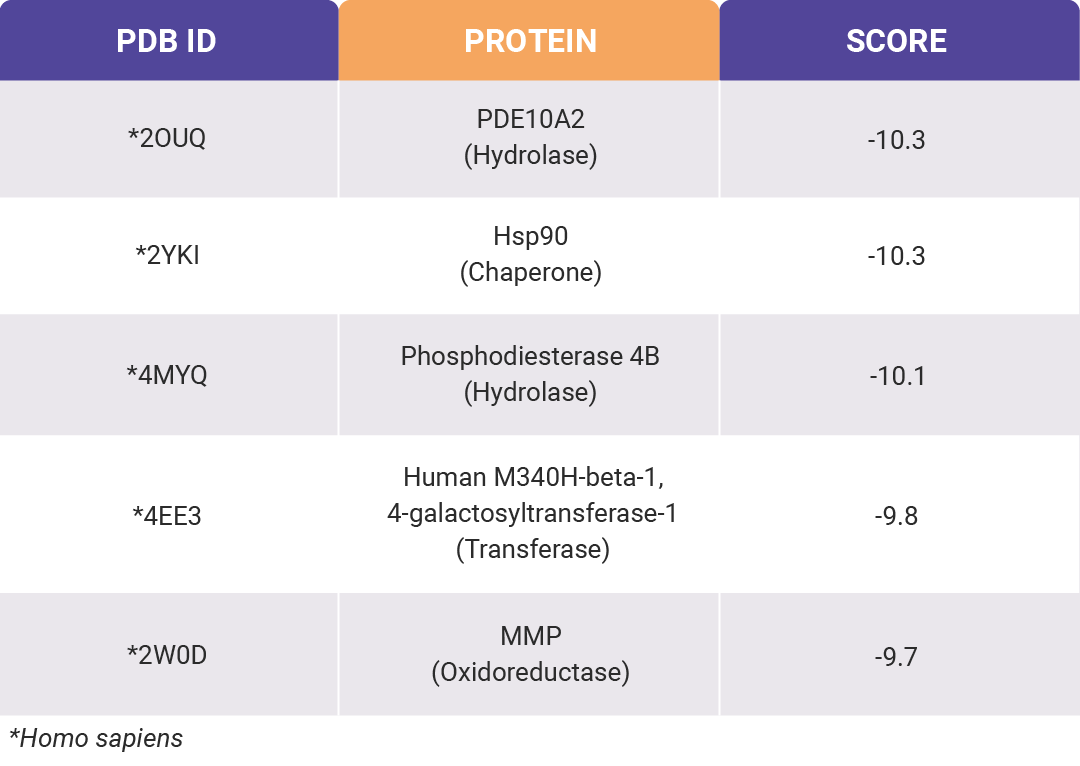Select the -9.7 score cell
Screen dimensions: 1080x766
(900, 654)
